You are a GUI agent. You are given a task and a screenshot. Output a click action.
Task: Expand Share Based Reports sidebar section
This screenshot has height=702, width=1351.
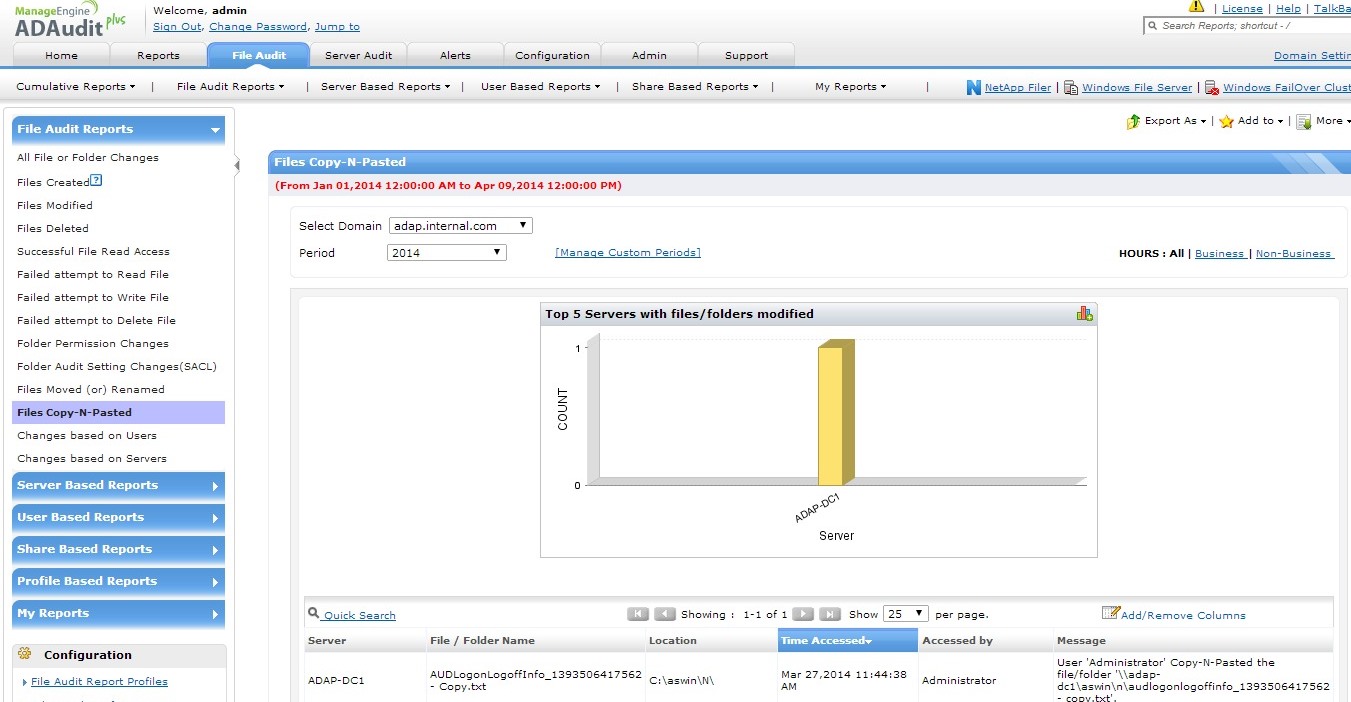point(118,550)
